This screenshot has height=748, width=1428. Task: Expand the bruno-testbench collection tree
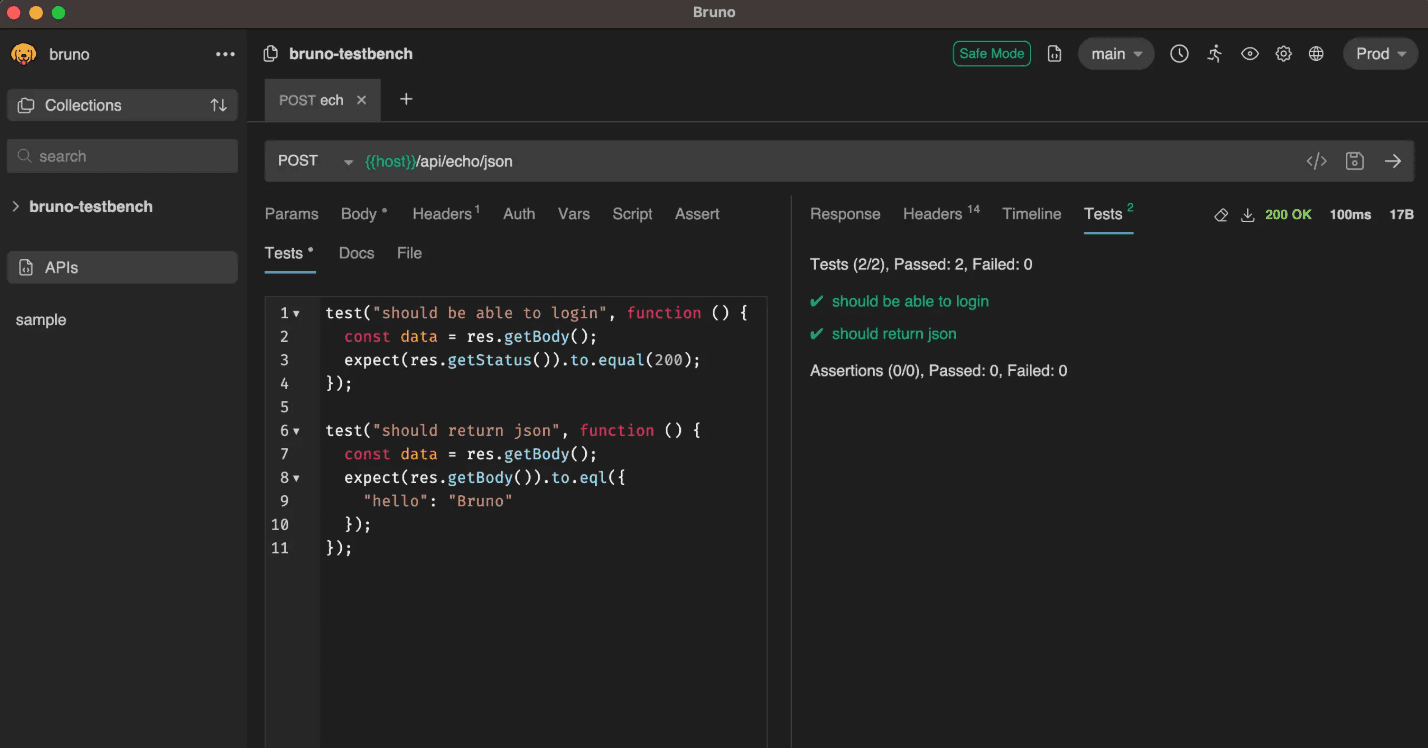point(16,207)
